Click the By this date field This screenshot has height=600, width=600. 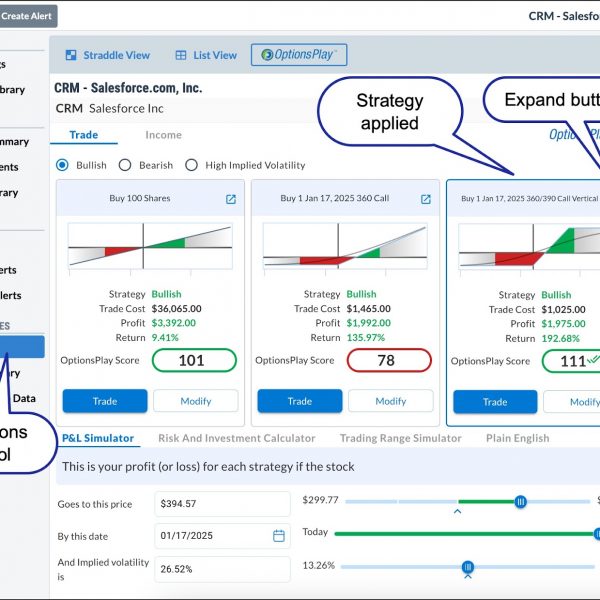pyautogui.click(x=223, y=536)
